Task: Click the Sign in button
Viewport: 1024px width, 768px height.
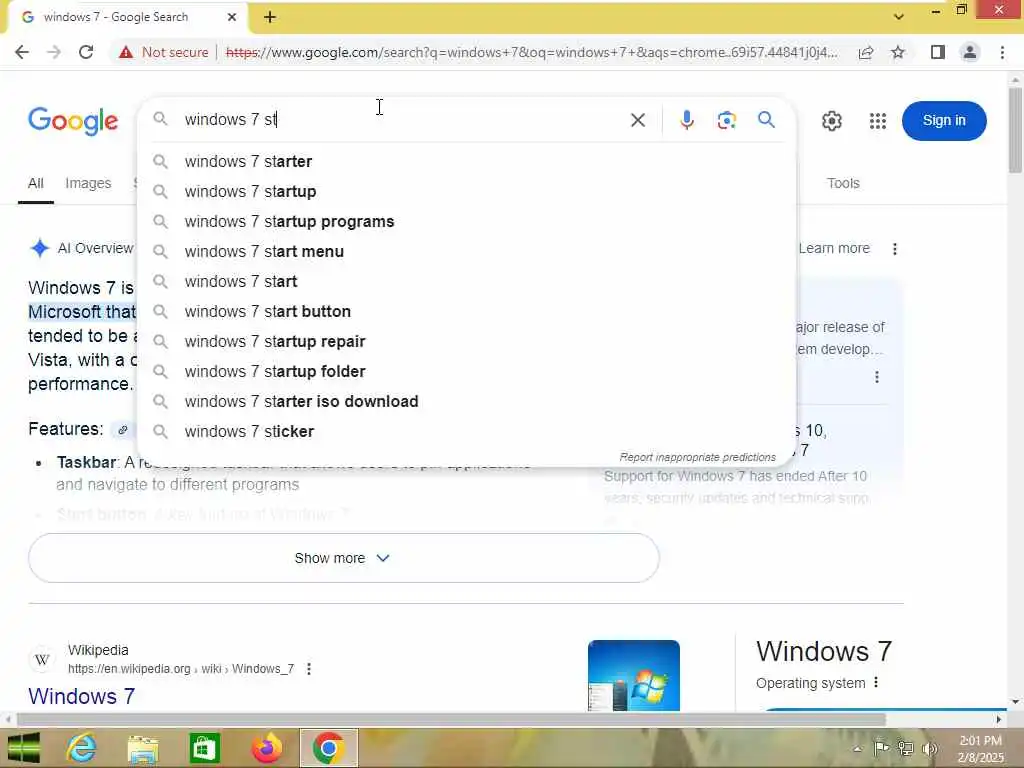Action: (944, 121)
